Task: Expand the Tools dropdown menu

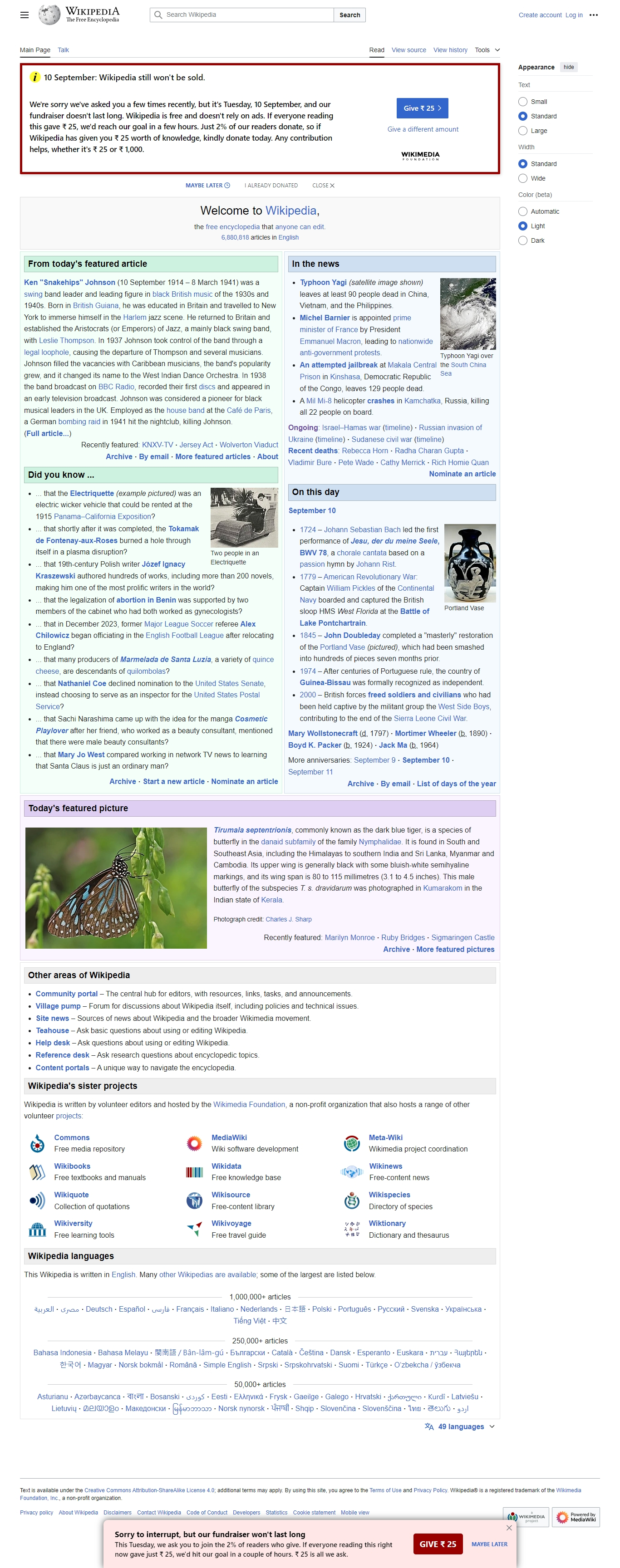Action: (x=487, y=50)
